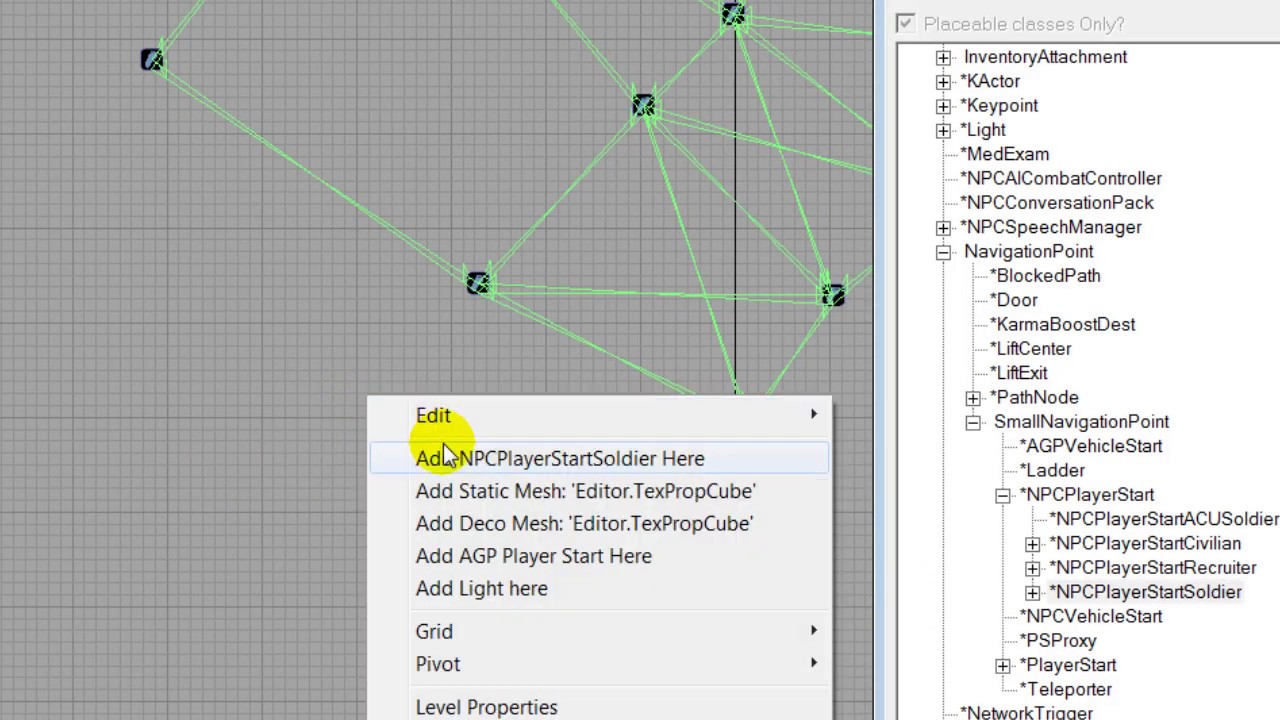The height and width of the screenshot is (720, 1280).
Task: Select the *Keypoint class label
Action: coord(998,105)
